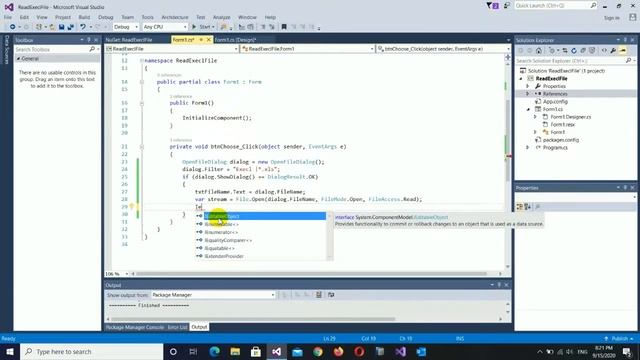The image size is (640, 360).
Task: Click the feedback icon next to Quick Launch
Action: point(507,6)
